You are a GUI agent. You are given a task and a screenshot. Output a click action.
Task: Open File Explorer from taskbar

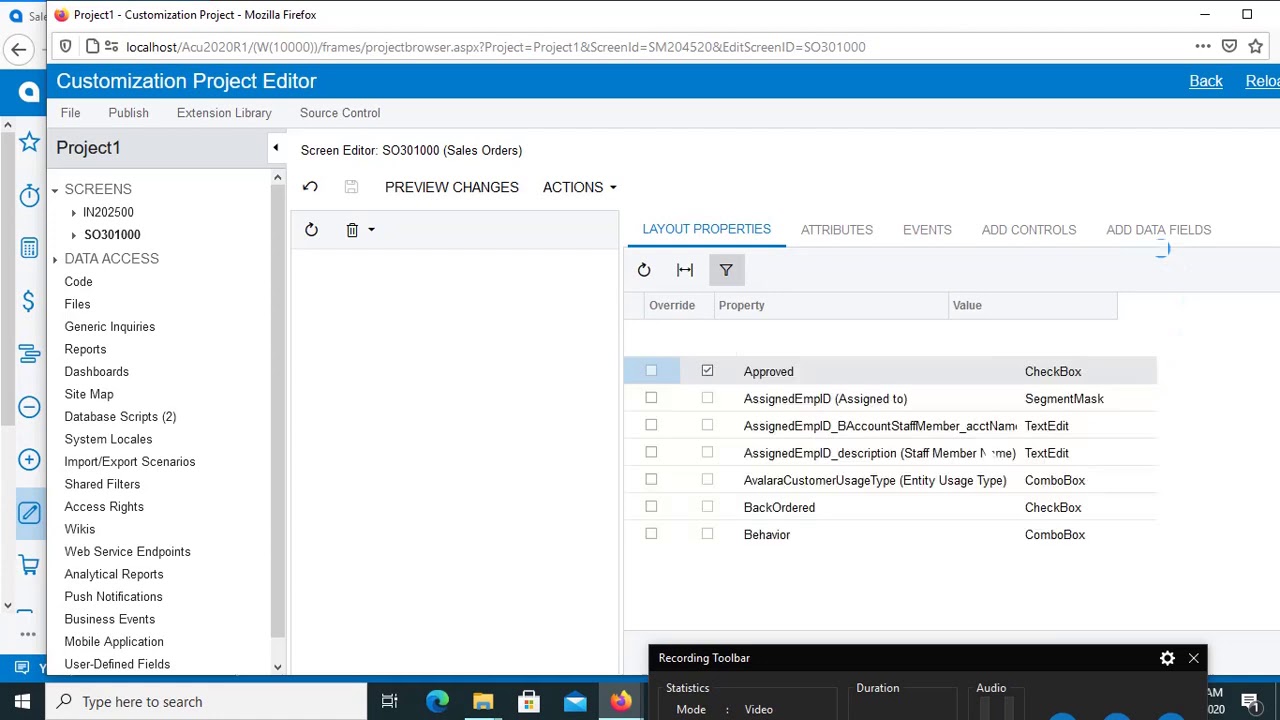click(483, 701)
